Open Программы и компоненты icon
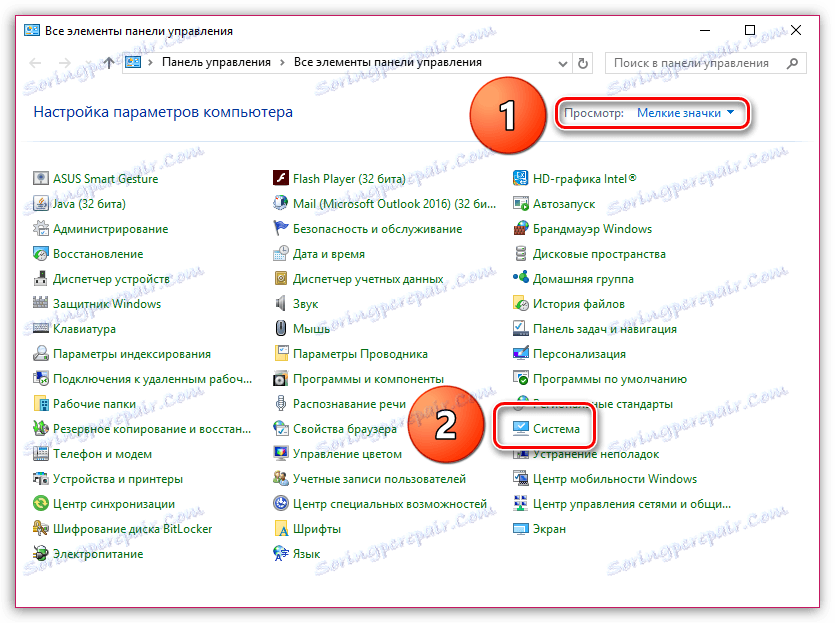 281,379
